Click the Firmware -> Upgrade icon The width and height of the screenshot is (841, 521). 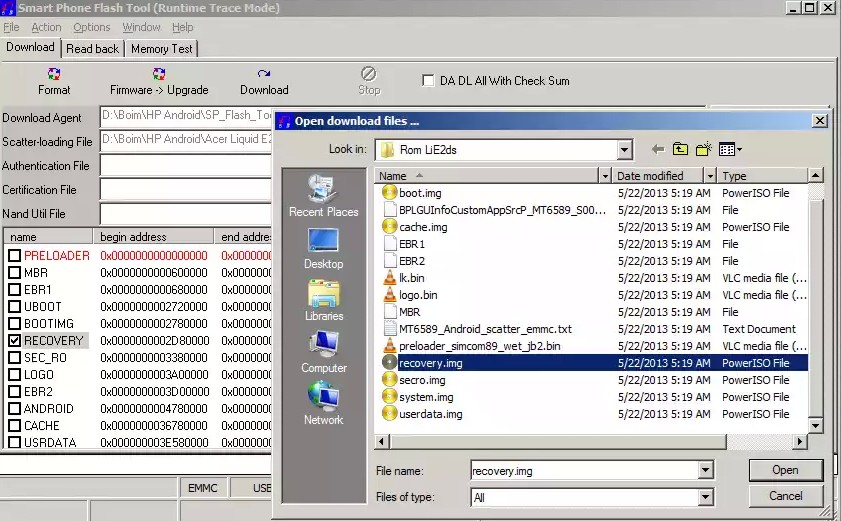click(x=159, y=74)
